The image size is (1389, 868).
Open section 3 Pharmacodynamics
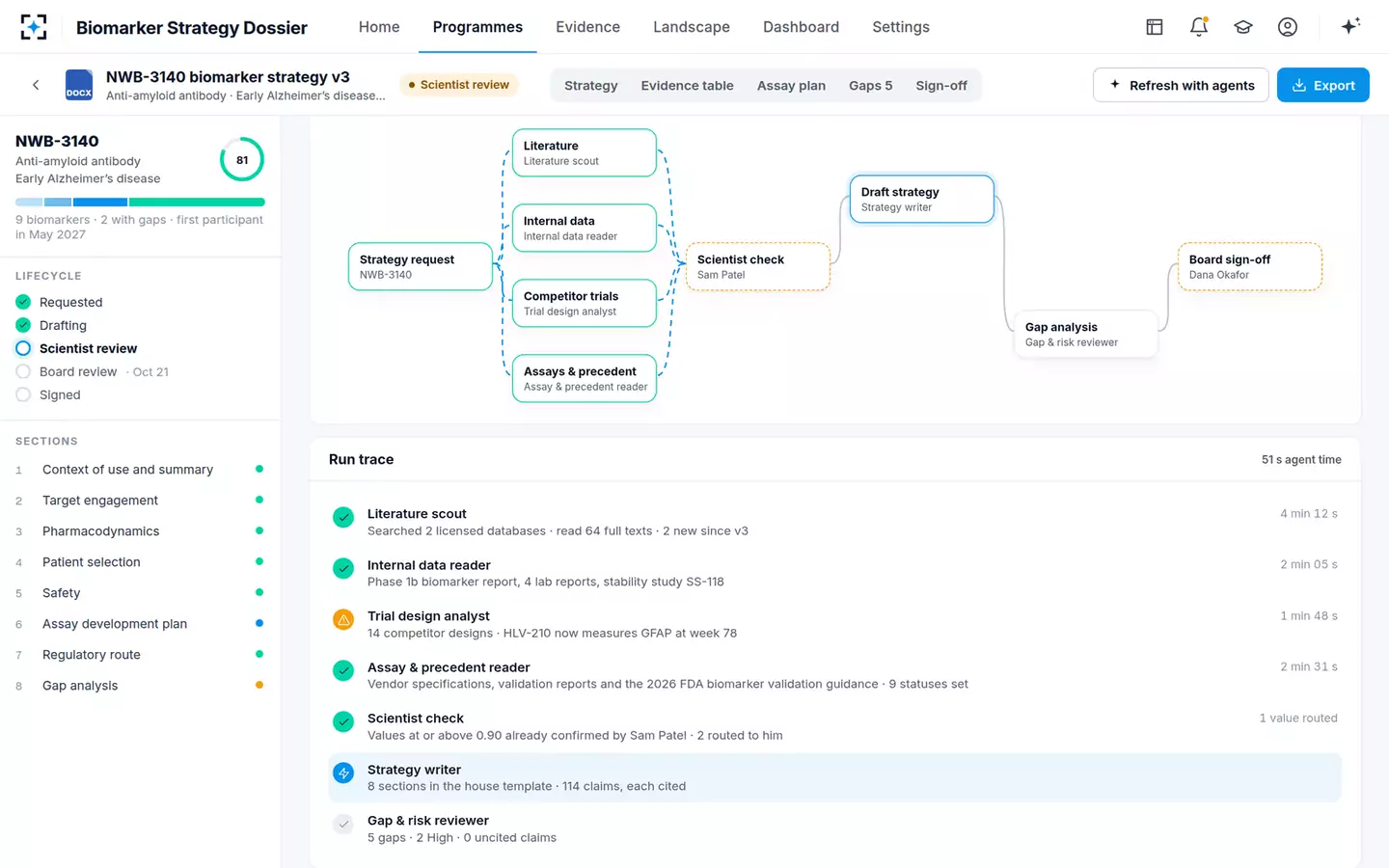coord(140,531)
